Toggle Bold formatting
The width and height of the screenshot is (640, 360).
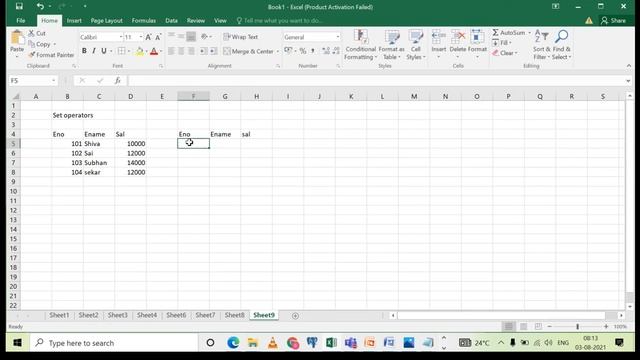point(84,51)
